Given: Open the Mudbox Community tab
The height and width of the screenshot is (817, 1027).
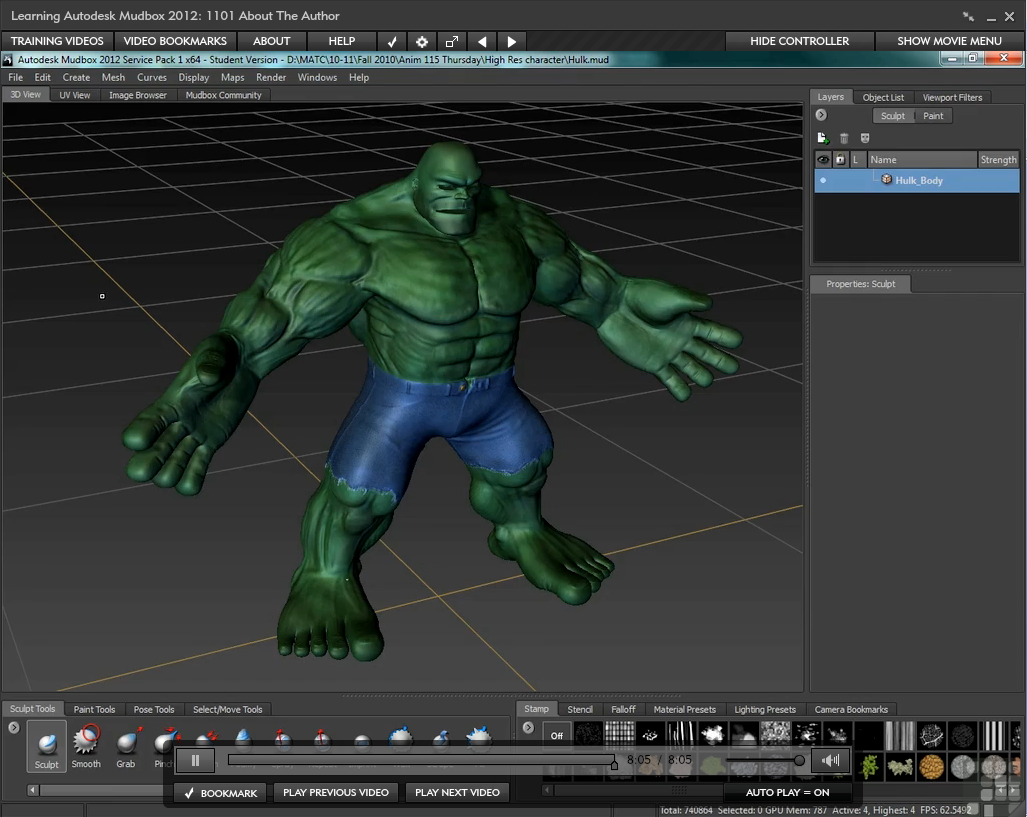Looking at the screenshot, I should (x=223, y=95).
